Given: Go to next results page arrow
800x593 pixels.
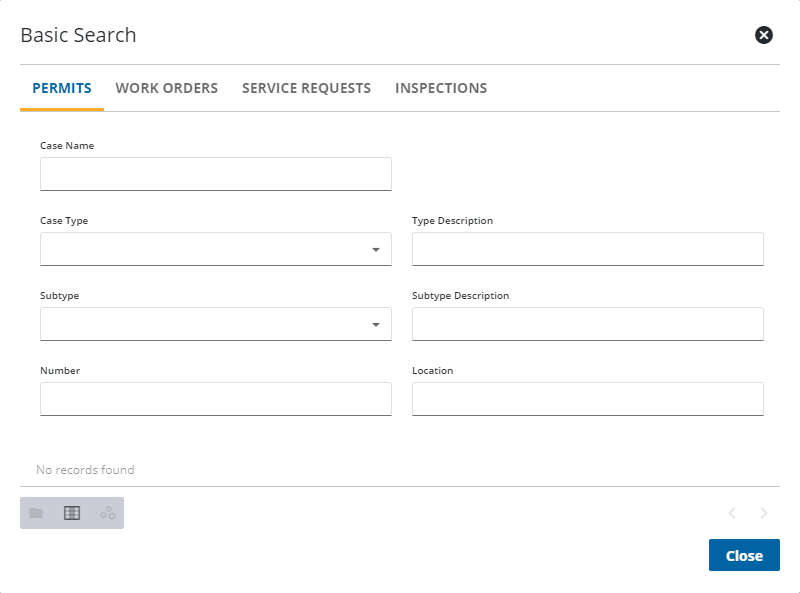Looking at the screenshot, I should (x=764, y=513).
